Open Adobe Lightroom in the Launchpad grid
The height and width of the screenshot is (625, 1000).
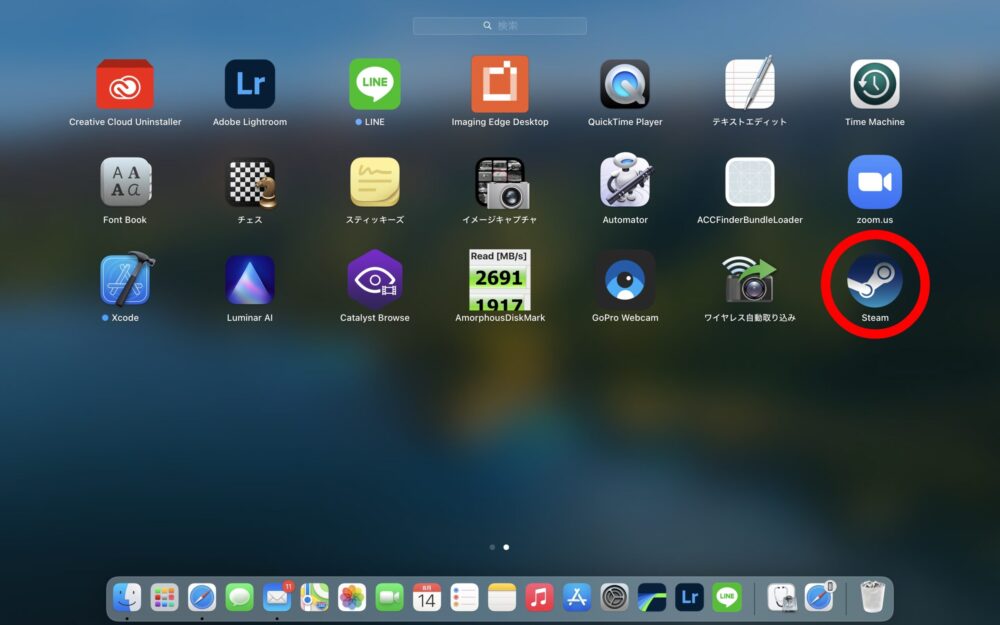pyautogui.click(x=250, y=84)
